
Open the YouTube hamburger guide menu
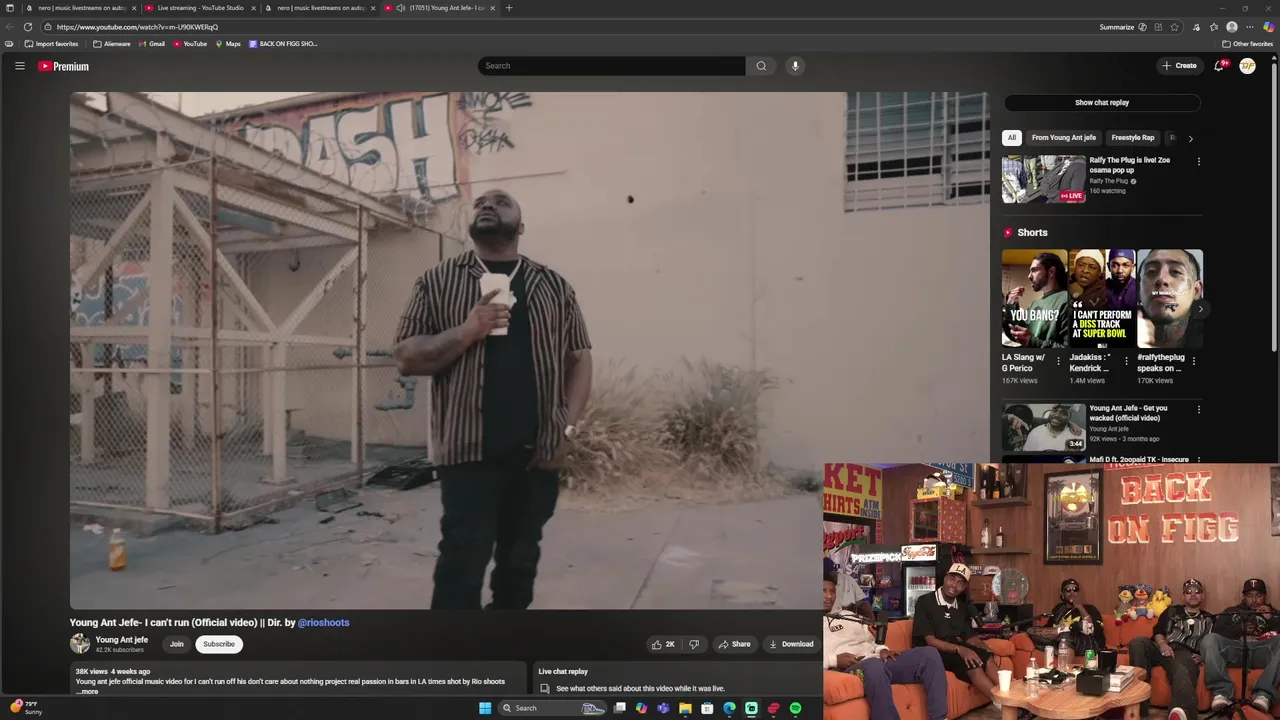click(19, 66)
